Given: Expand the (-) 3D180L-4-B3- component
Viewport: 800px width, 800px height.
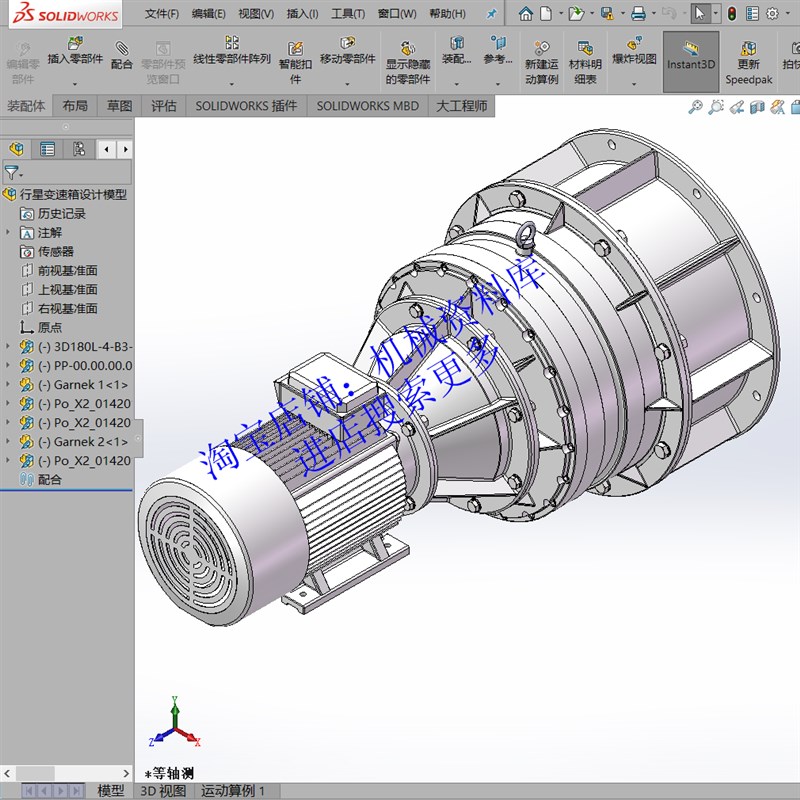Looking at the screenshot, I should point(8,346).
